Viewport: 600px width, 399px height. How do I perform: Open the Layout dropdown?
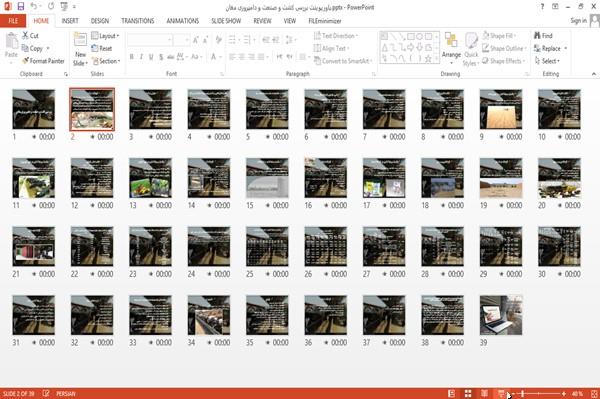tap(105, 36)
